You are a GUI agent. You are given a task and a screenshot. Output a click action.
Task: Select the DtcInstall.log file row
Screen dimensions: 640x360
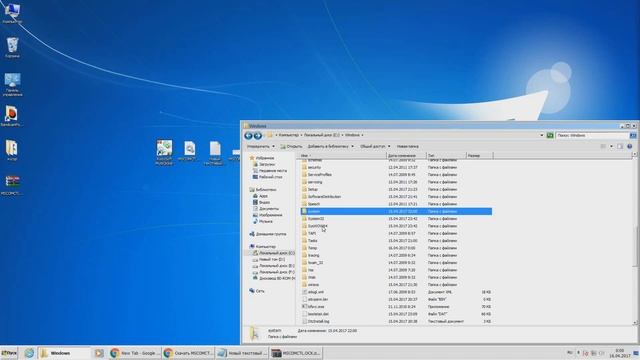pos(396,322)
